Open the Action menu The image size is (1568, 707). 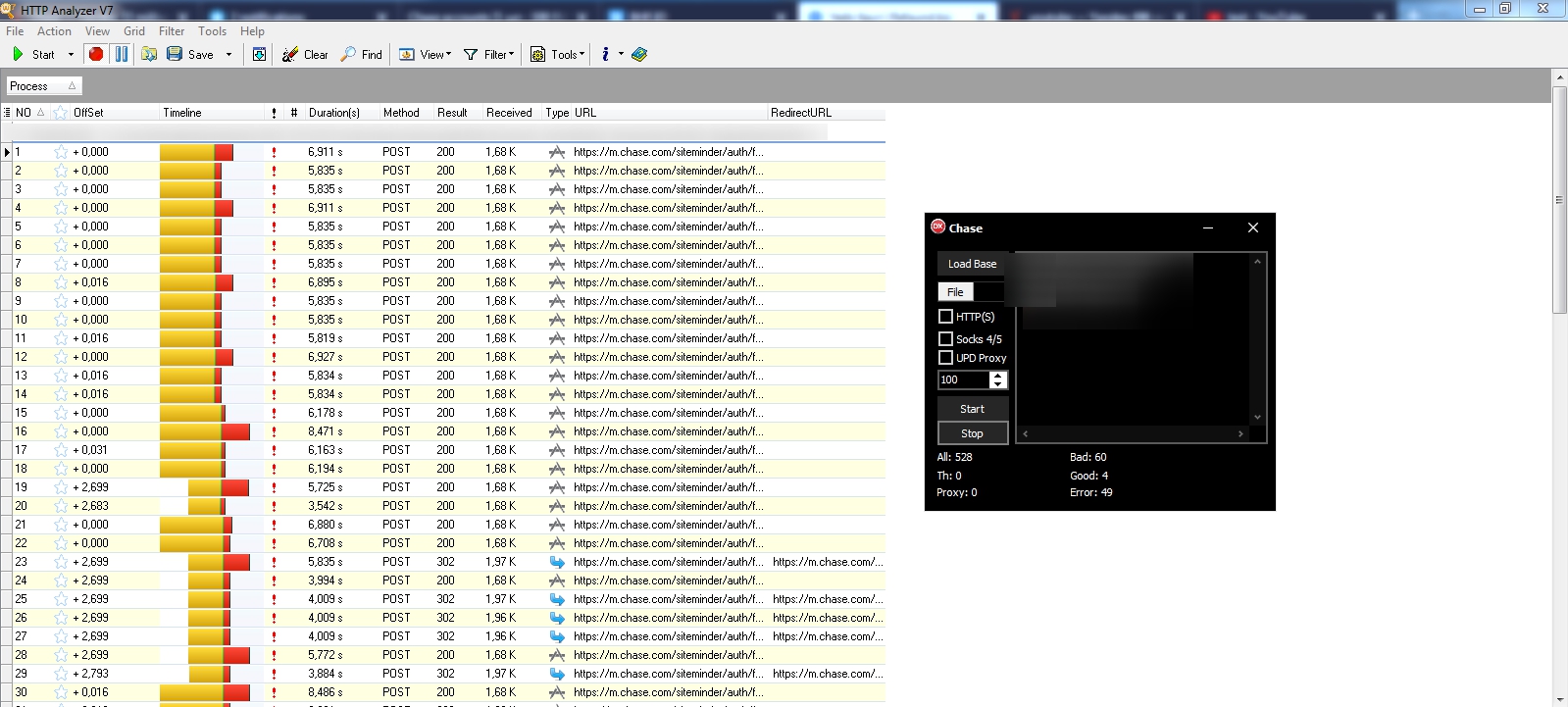tap(54, 31)
